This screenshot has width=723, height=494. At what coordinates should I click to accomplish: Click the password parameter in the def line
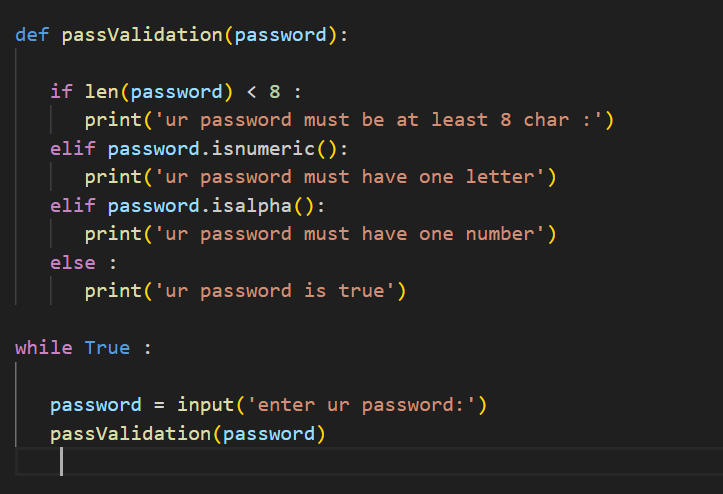coord(281,35)
